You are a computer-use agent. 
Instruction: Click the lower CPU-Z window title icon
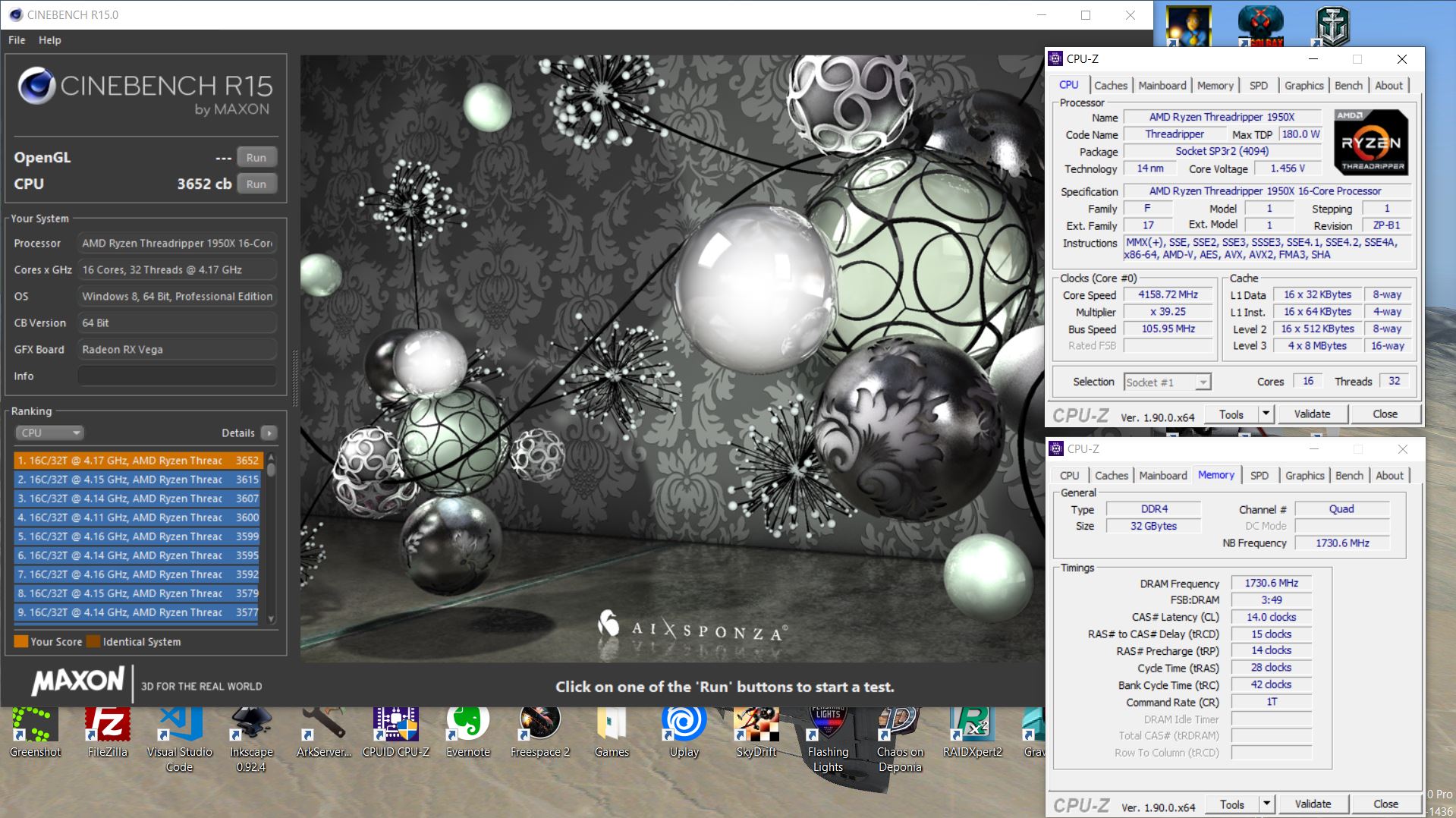(x=1056, y=448)
